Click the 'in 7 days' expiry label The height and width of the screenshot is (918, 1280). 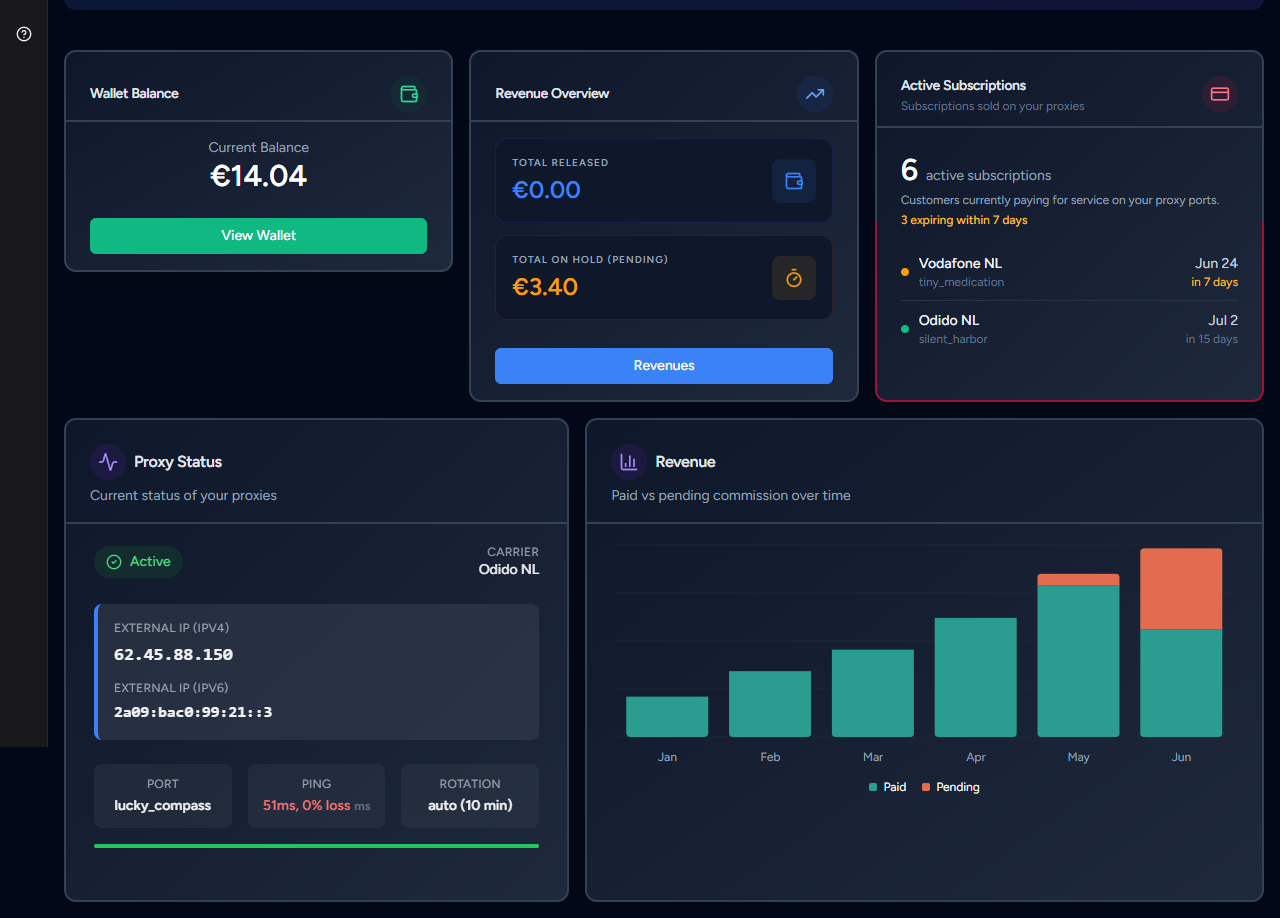[1214, 283]
